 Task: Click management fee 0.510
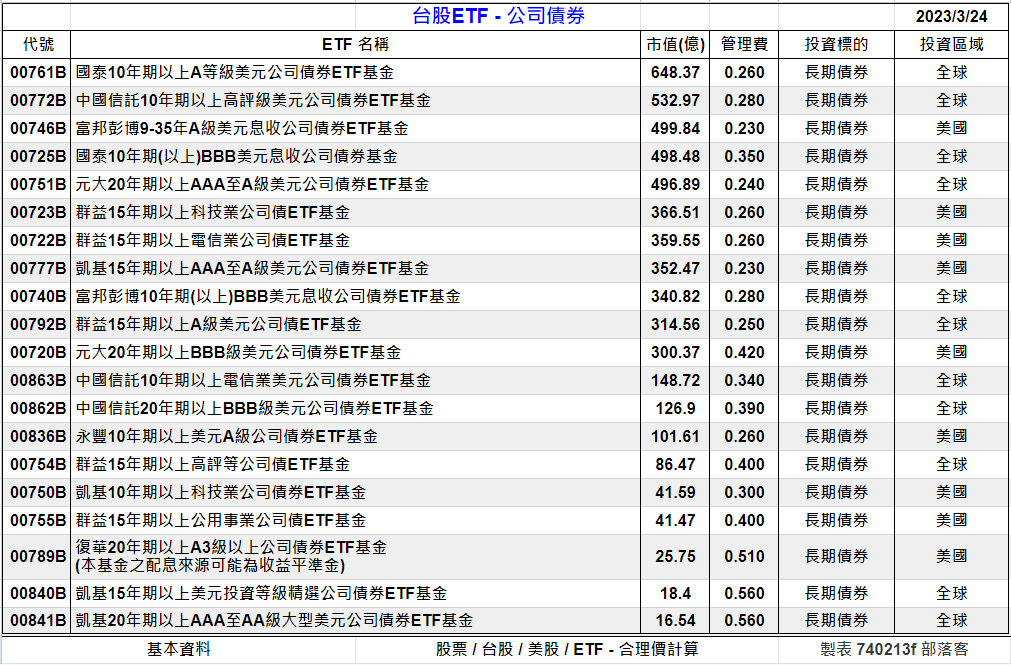click(744, 557)
